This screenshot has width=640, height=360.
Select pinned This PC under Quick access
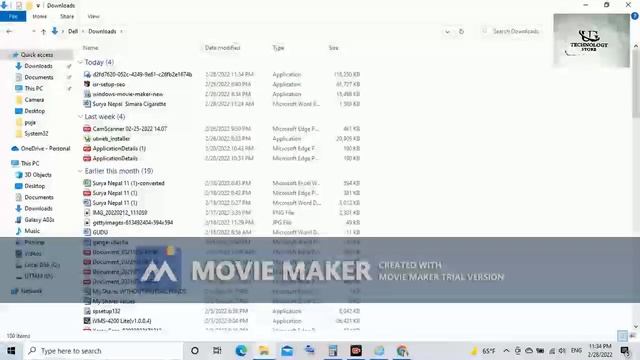(x=33, y=88)
